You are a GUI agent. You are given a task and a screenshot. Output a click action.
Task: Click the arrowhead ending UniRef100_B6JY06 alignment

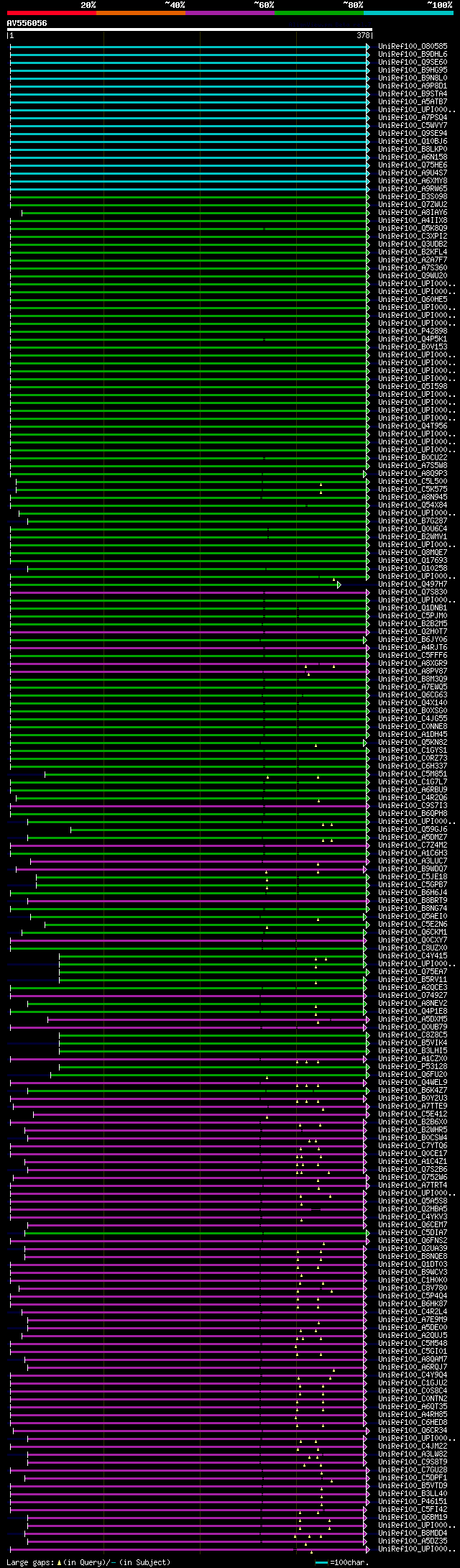(365, 640)
